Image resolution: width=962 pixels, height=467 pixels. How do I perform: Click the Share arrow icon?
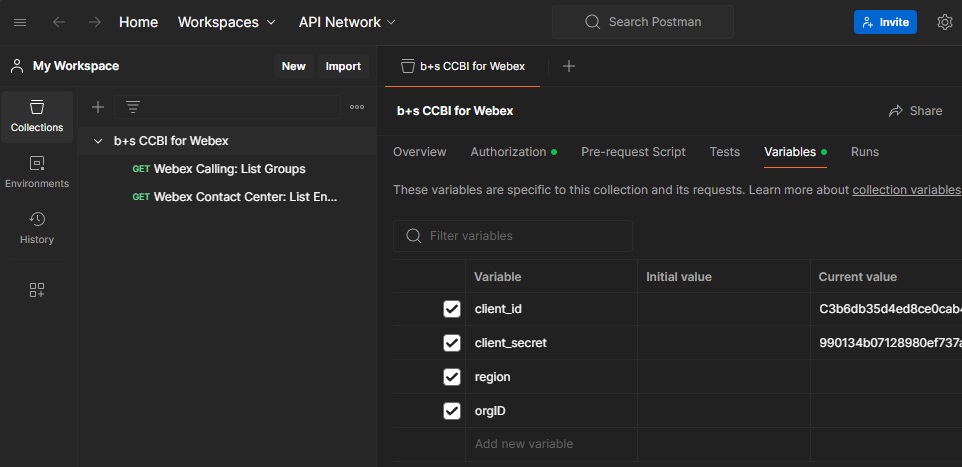coord(896,111)
